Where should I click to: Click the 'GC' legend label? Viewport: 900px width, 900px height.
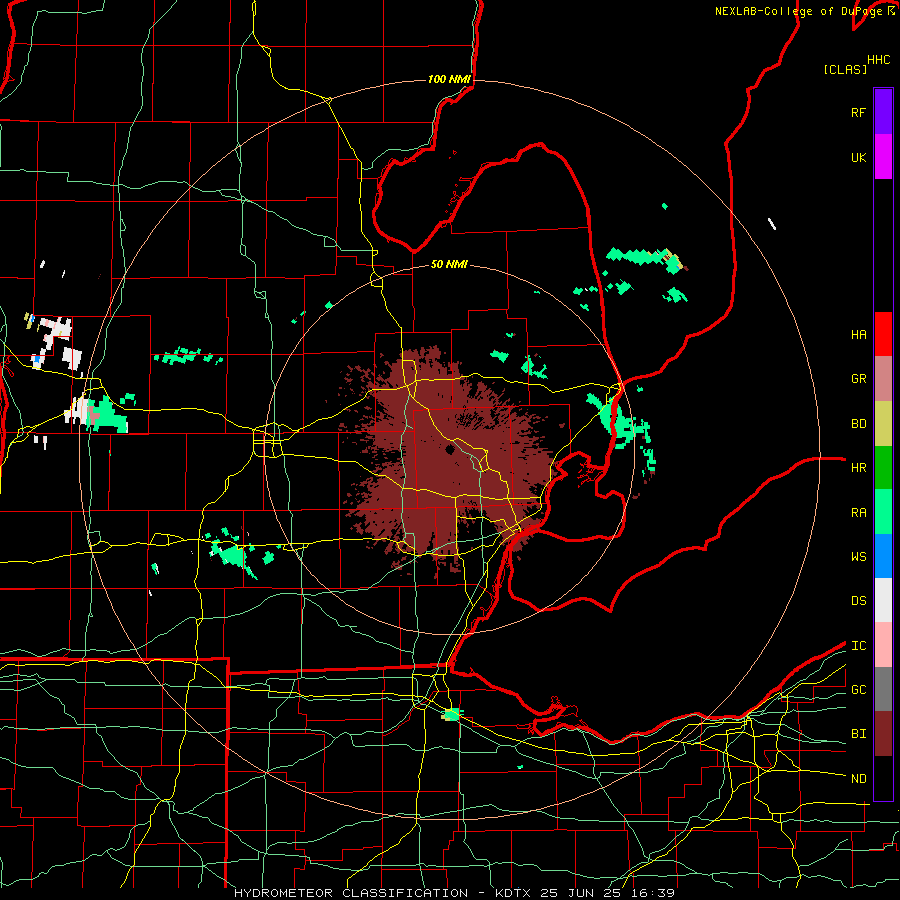click(x=858, y=690)
